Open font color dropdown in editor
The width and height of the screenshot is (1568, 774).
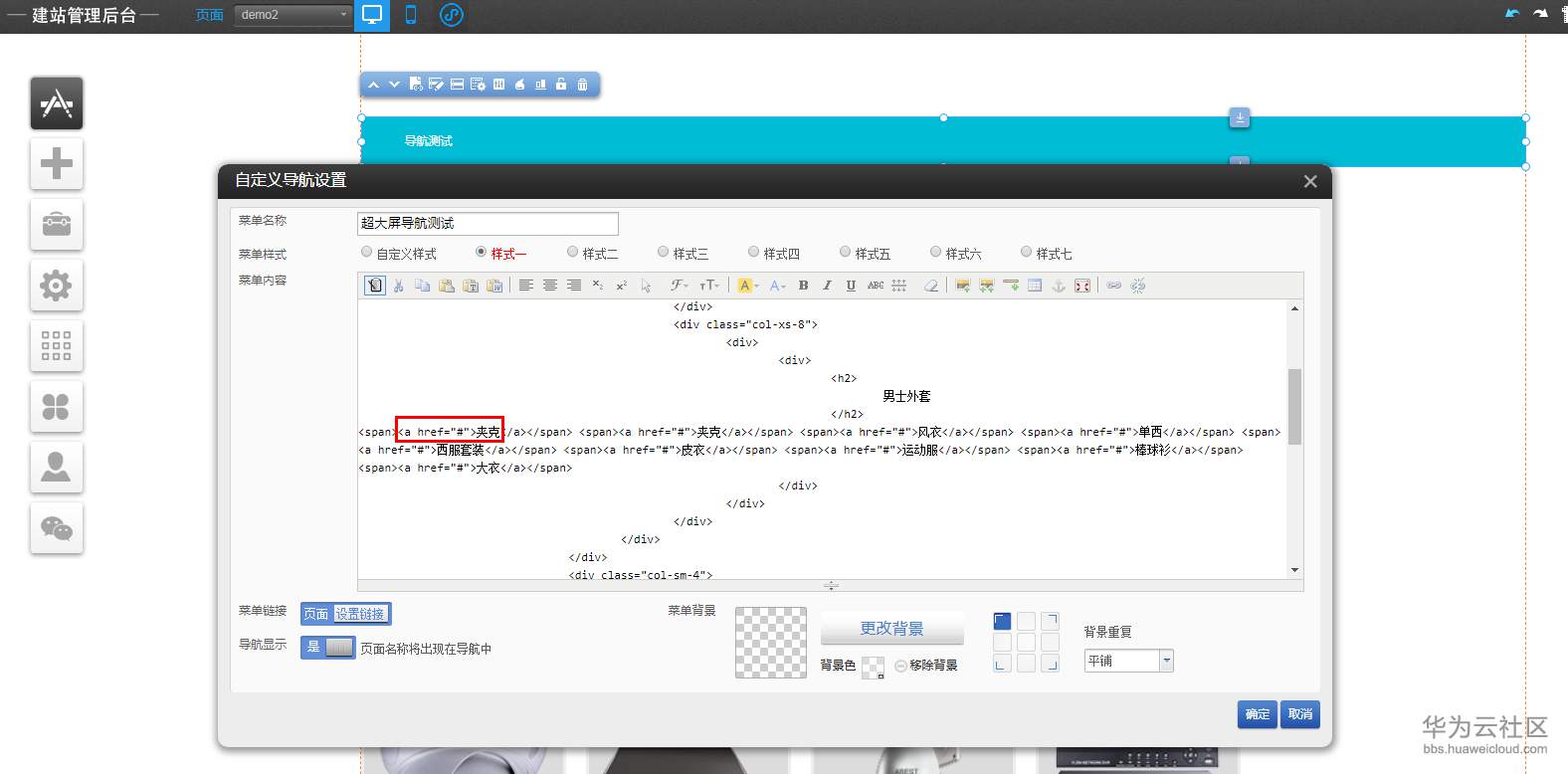(x=778, y=286)
